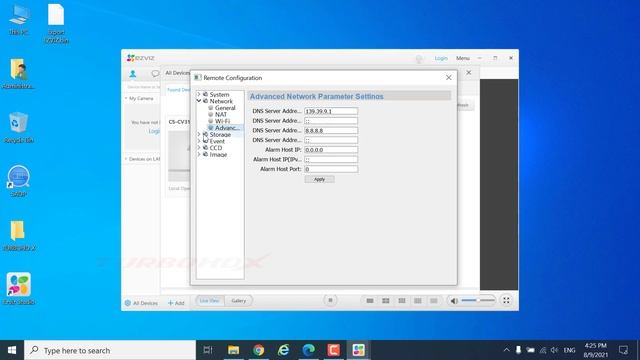Screen dimensions: 640x360
Task: Close the All Devices panel
Action: (469, 73)
